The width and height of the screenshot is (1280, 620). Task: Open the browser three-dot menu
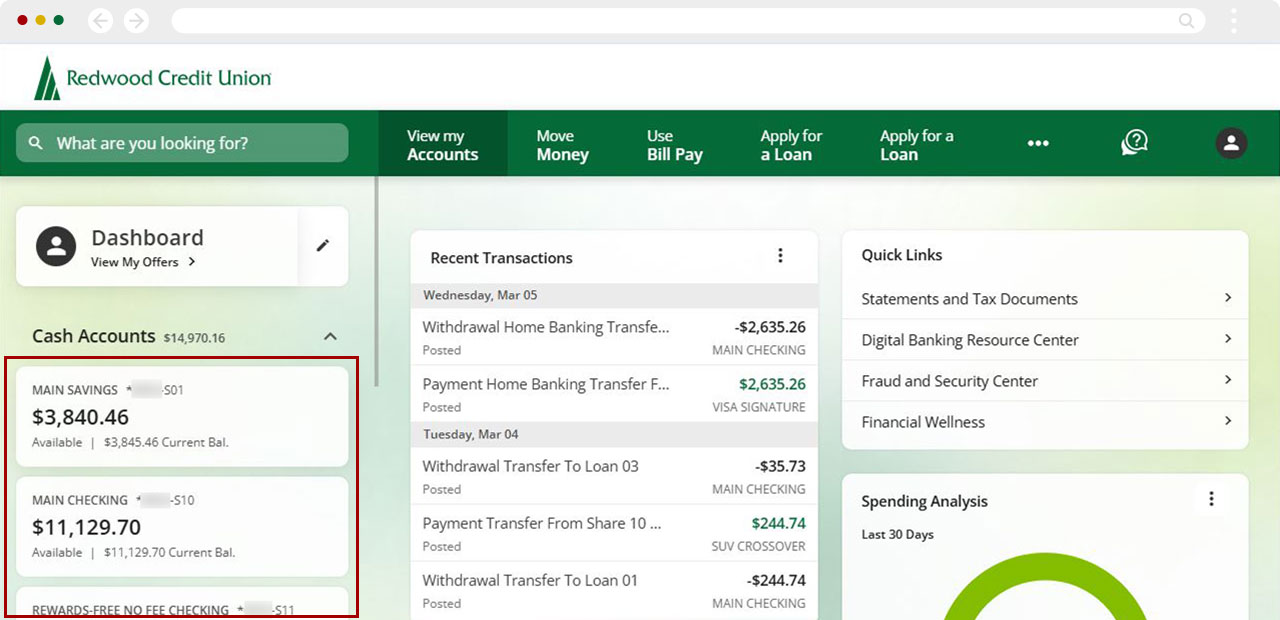coord(1234,21)
